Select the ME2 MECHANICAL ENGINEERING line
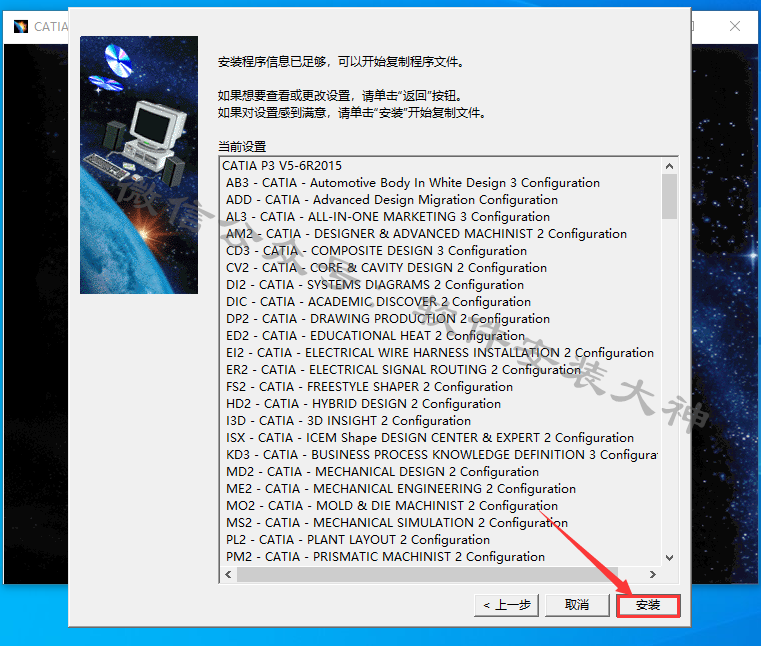 401,489
